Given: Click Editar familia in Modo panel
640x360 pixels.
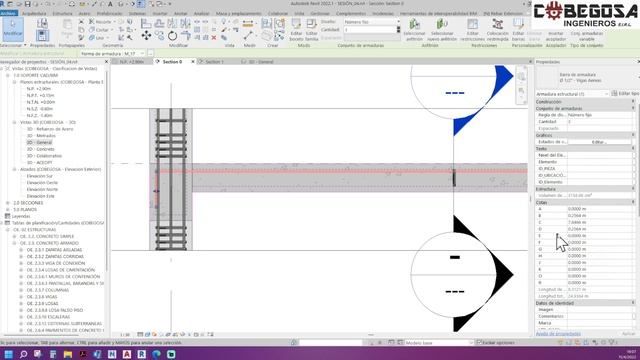Looking at the screenshot, I should point(311,30).
